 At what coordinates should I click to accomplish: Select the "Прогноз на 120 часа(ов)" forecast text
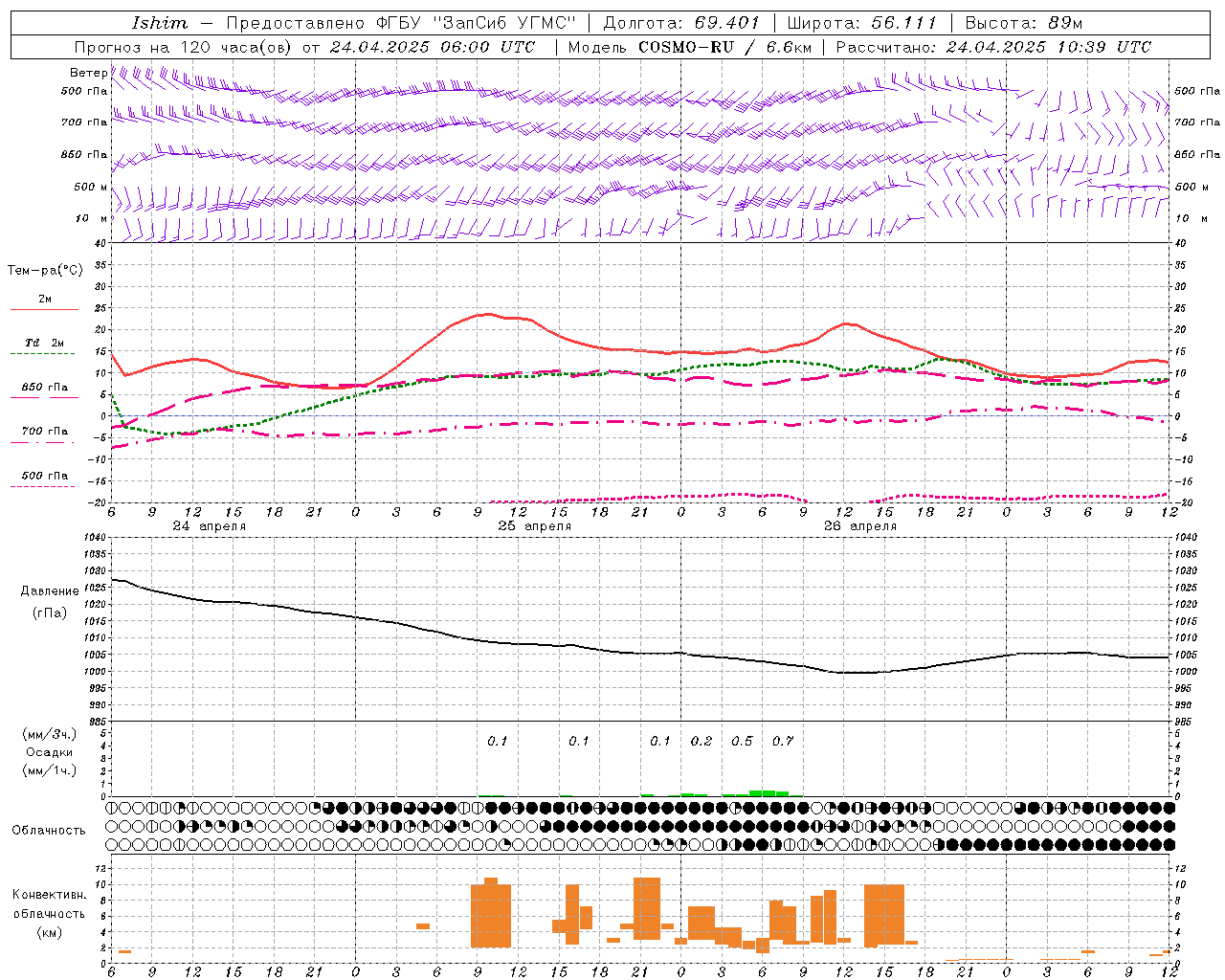pos(185,47)
